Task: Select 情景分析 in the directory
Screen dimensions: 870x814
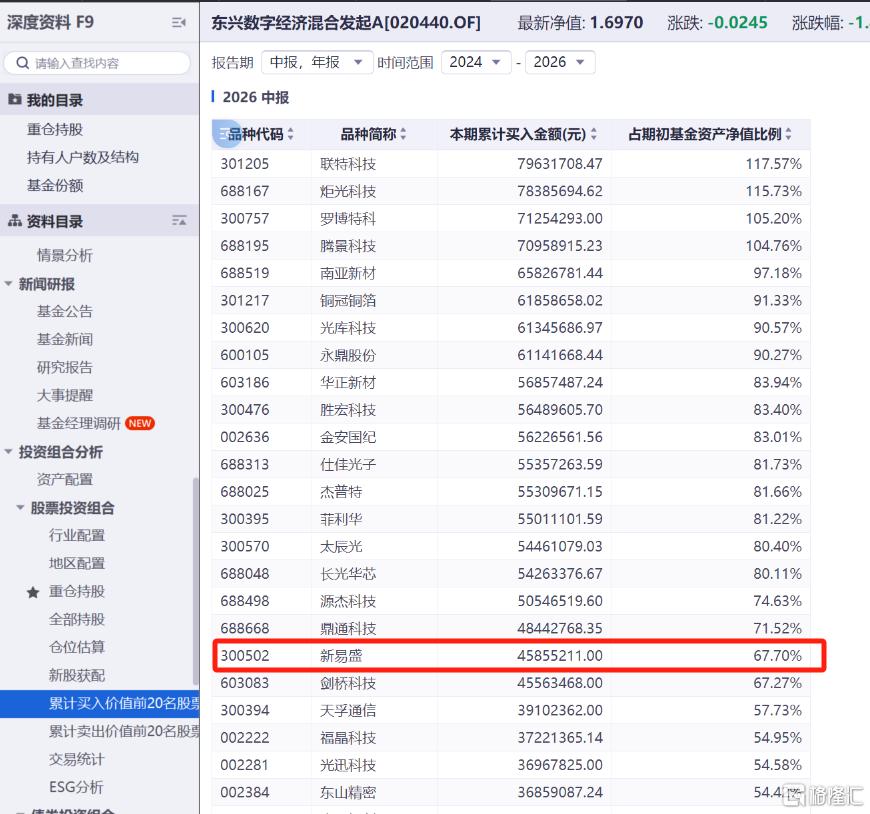Action: click(64, 255)
